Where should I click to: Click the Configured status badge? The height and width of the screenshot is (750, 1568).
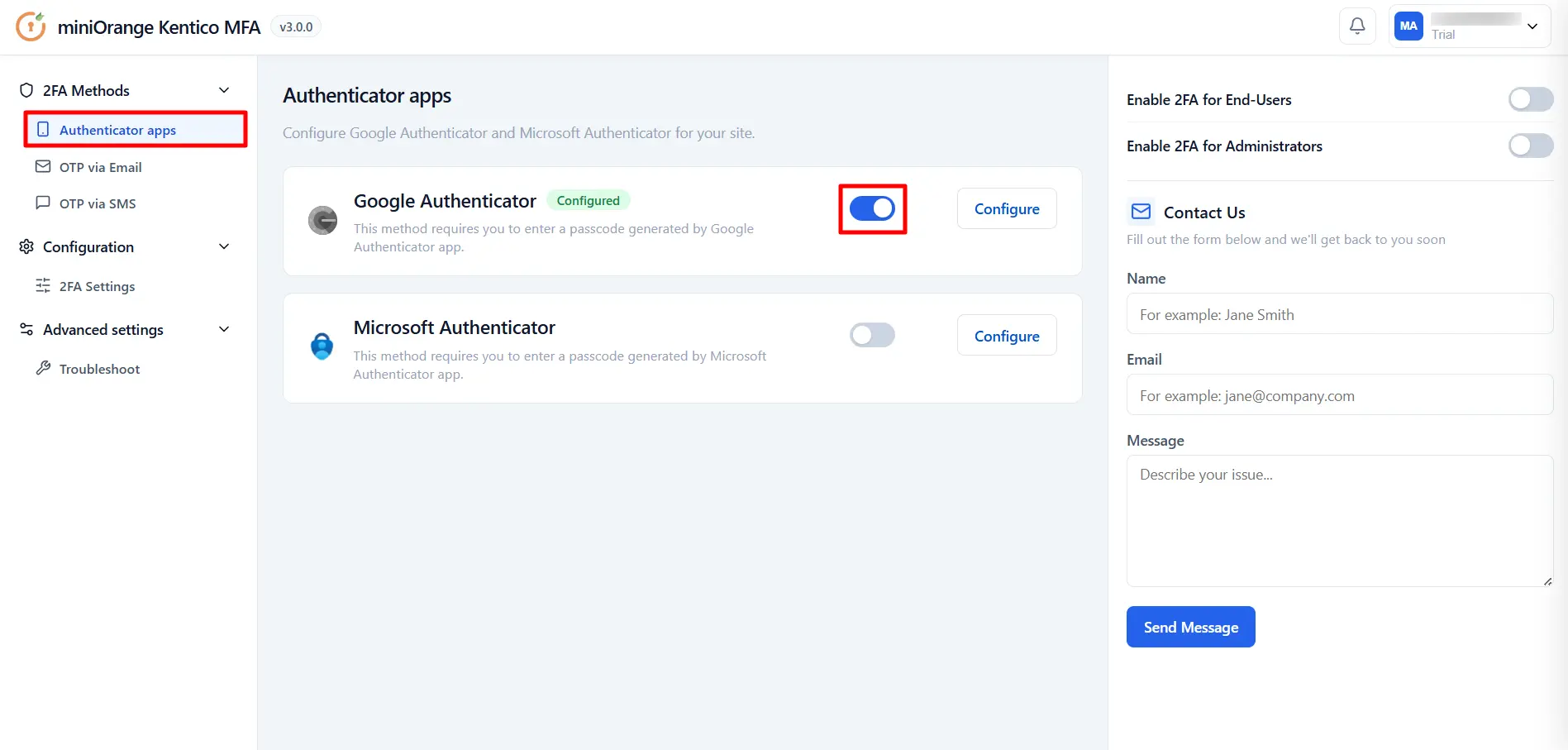tap(588, 200)
